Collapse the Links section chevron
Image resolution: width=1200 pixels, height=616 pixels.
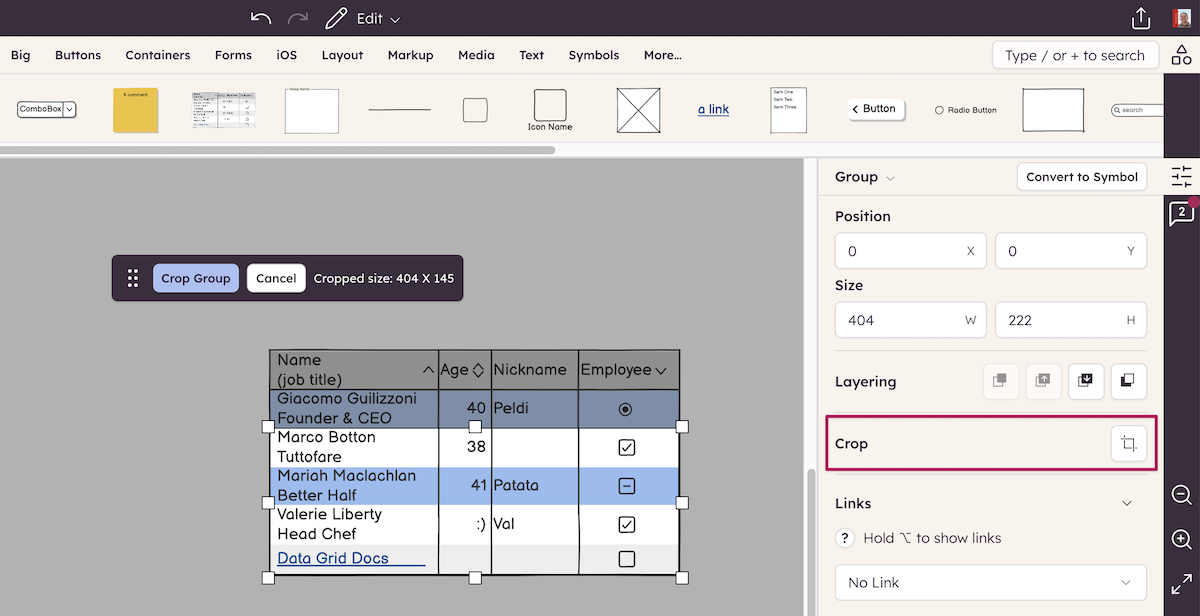tap(1126, 503)
